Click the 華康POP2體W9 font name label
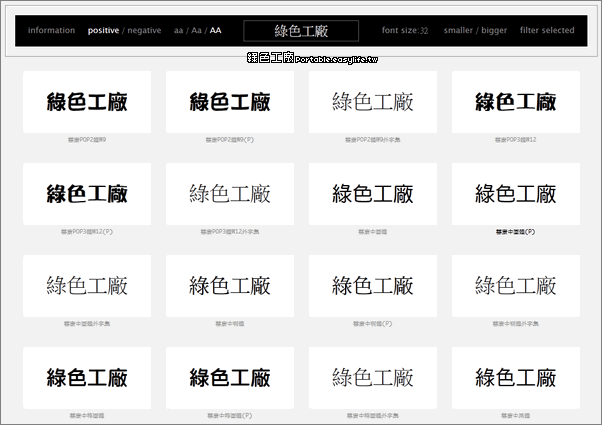Viewport: 602px width, 425px height. coord(87,140)
